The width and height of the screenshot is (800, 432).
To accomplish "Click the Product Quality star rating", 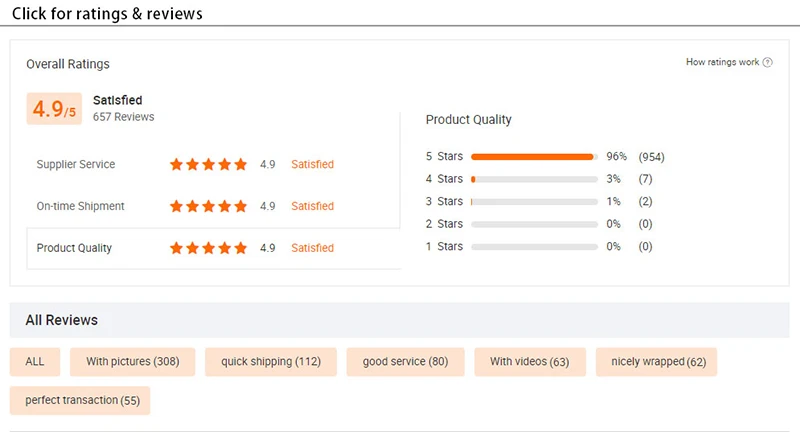I will (x=208, y=248).
